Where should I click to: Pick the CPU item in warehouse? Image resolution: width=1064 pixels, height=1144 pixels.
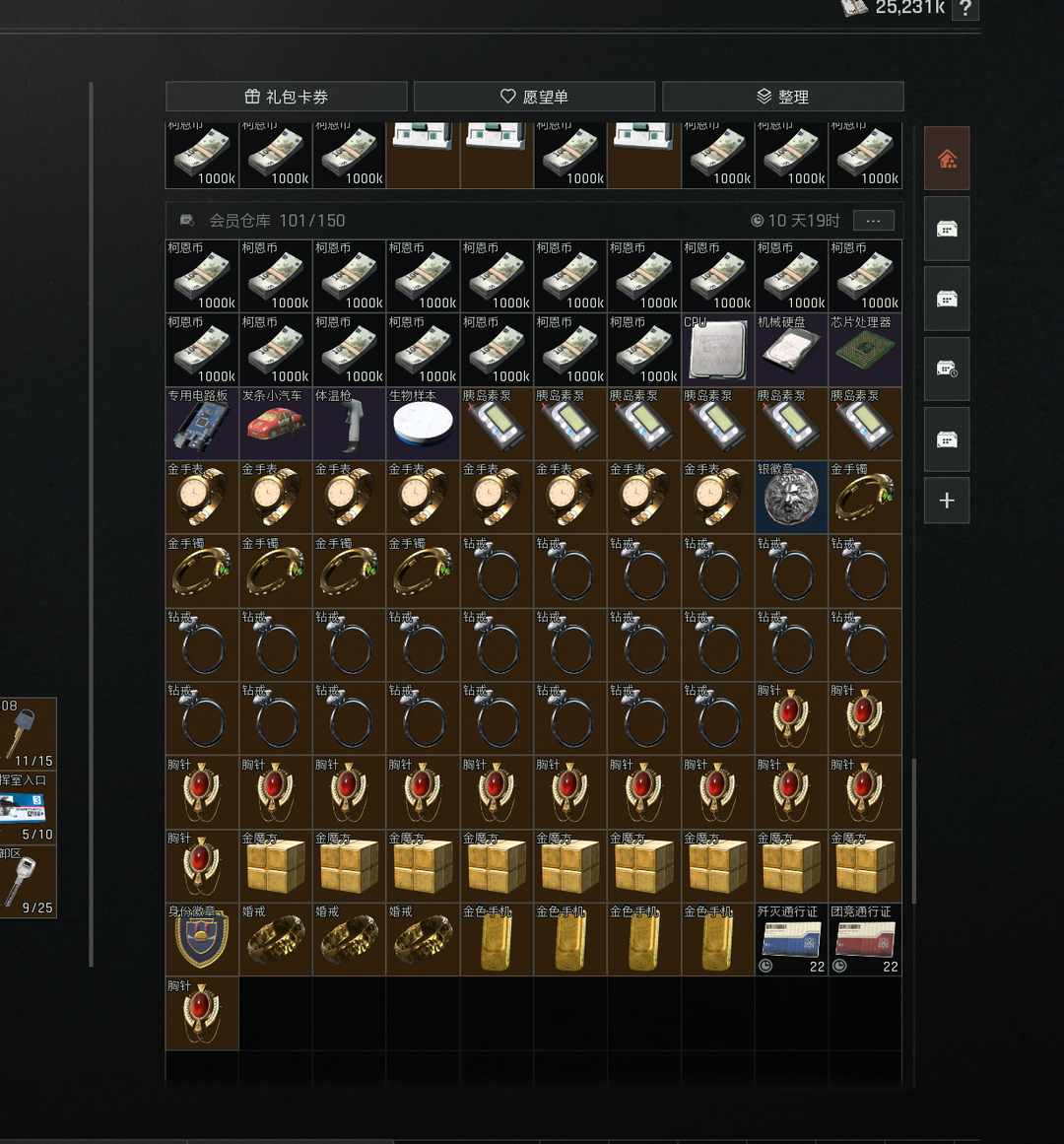coord(717,350)
